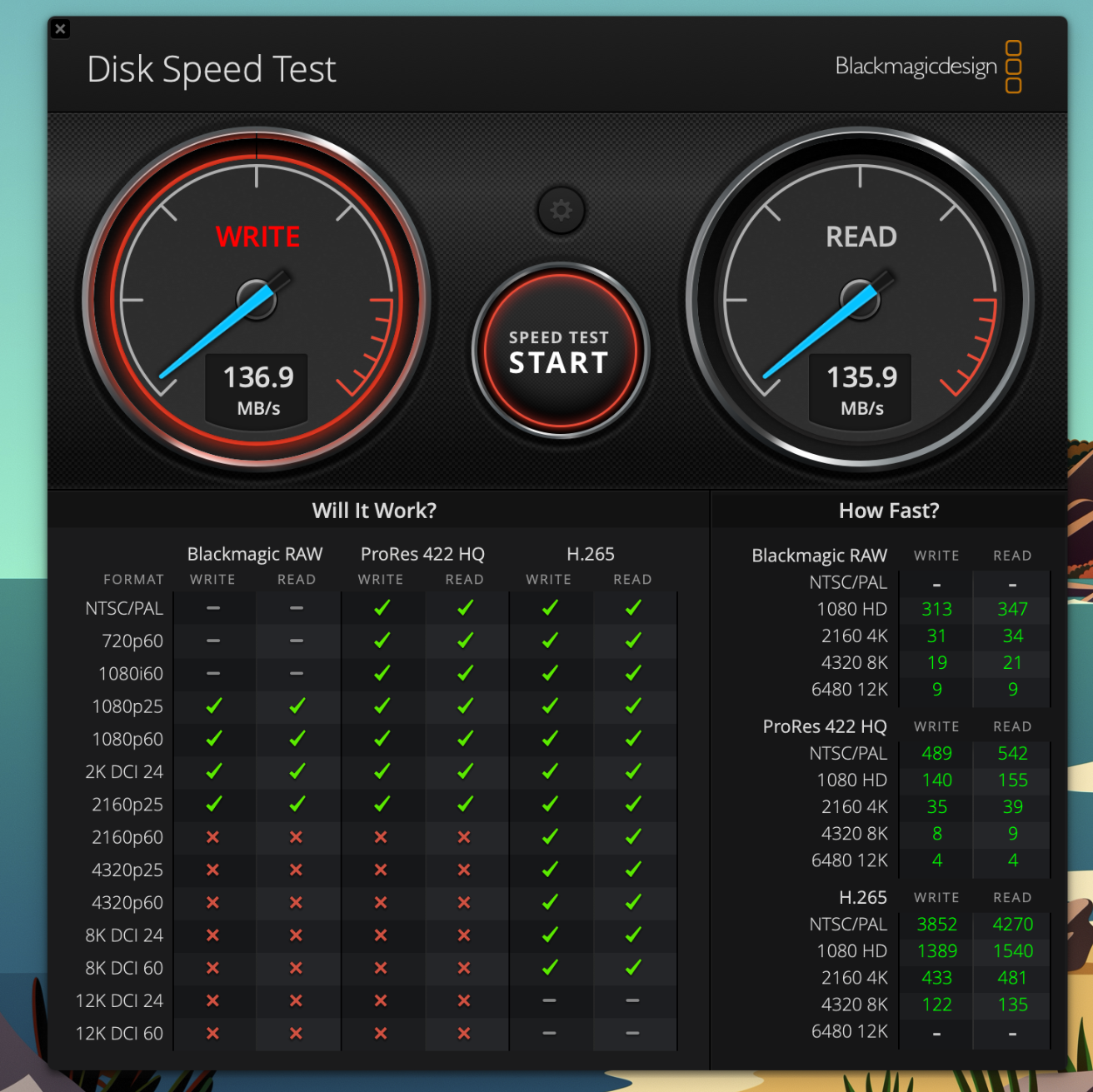This screenshot has height=1092, width=1093.
Task: Click the Will It Work? heading
Action: click(374, 511)
